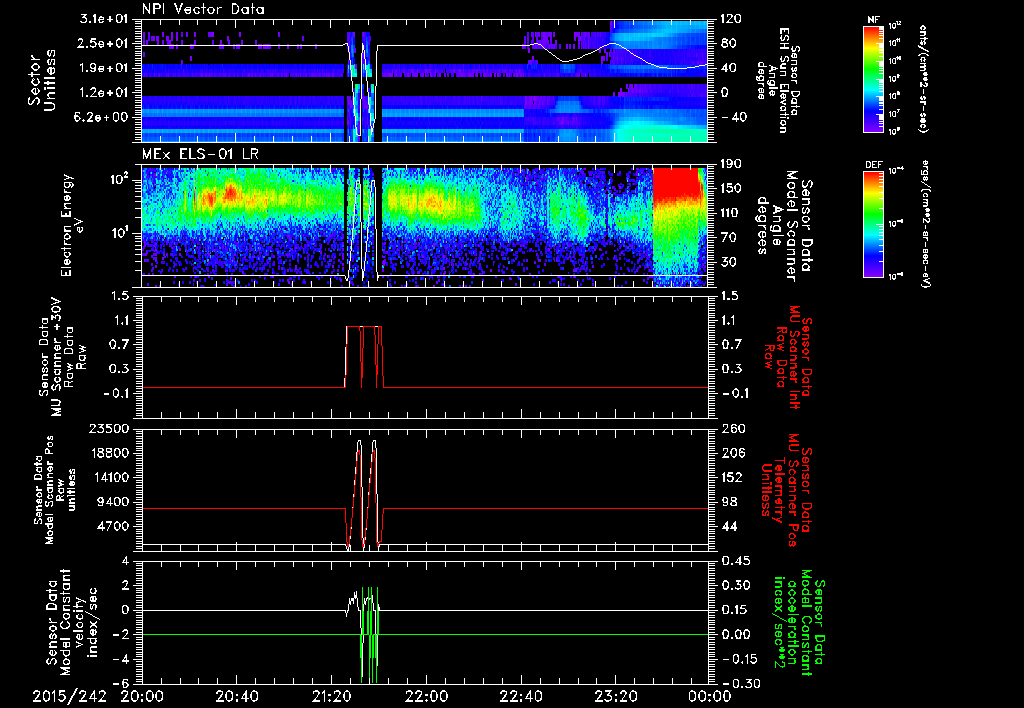The width and height of the screenshot is (1024, 708).
Task: Click the "23:20" time tick label
Action: click(616, 697)
